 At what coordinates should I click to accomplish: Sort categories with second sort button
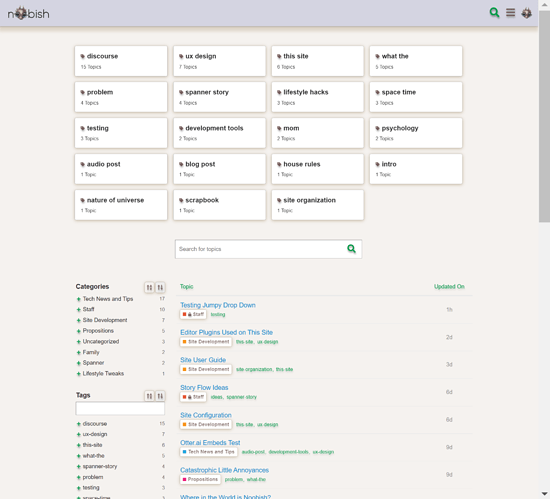click(160, 288)
